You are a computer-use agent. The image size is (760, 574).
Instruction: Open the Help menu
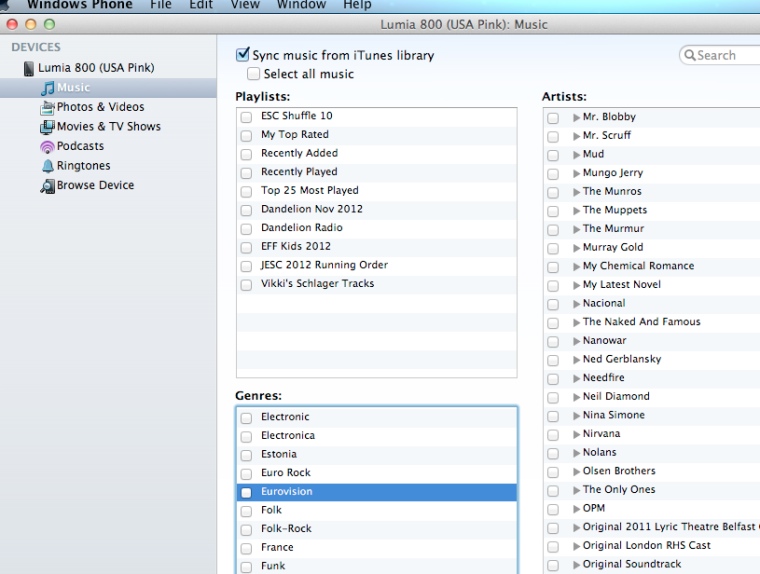[x=357, y=5]
